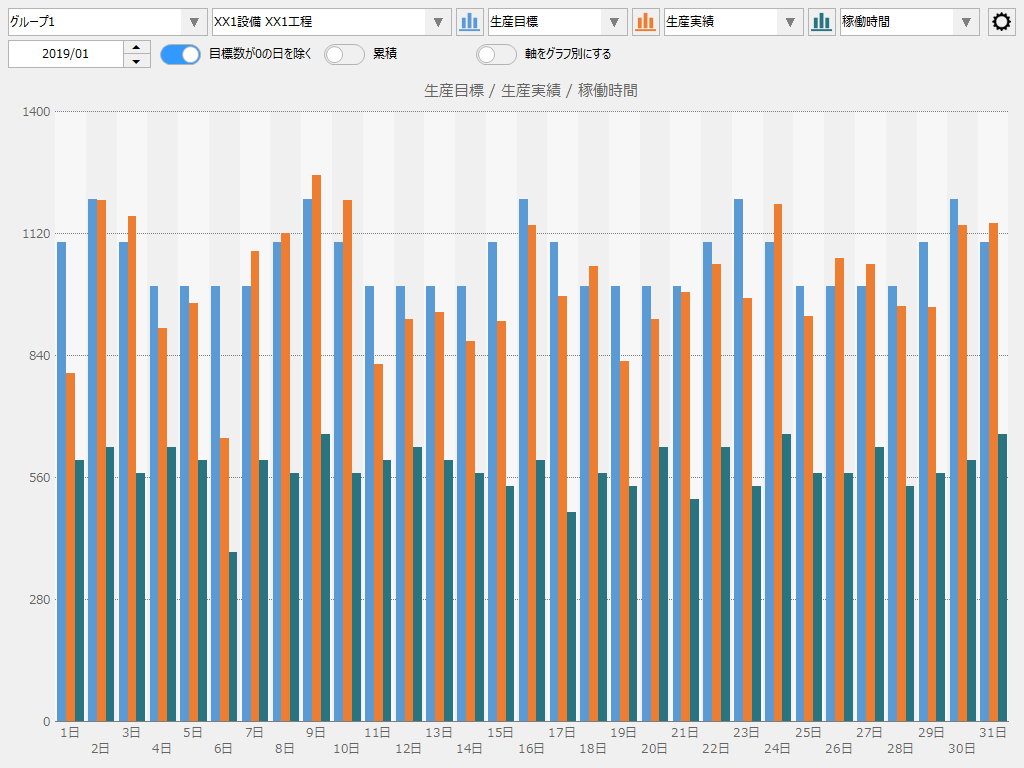
Task: Click the orange bar chart icon
Action: click(645, 22)
